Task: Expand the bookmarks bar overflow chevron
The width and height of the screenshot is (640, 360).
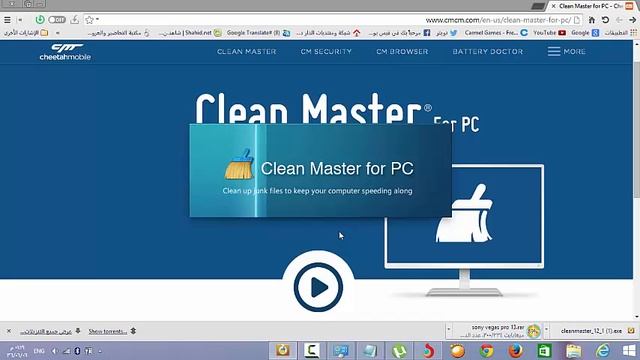Action: pyautogui.click(x=58, y=33)
